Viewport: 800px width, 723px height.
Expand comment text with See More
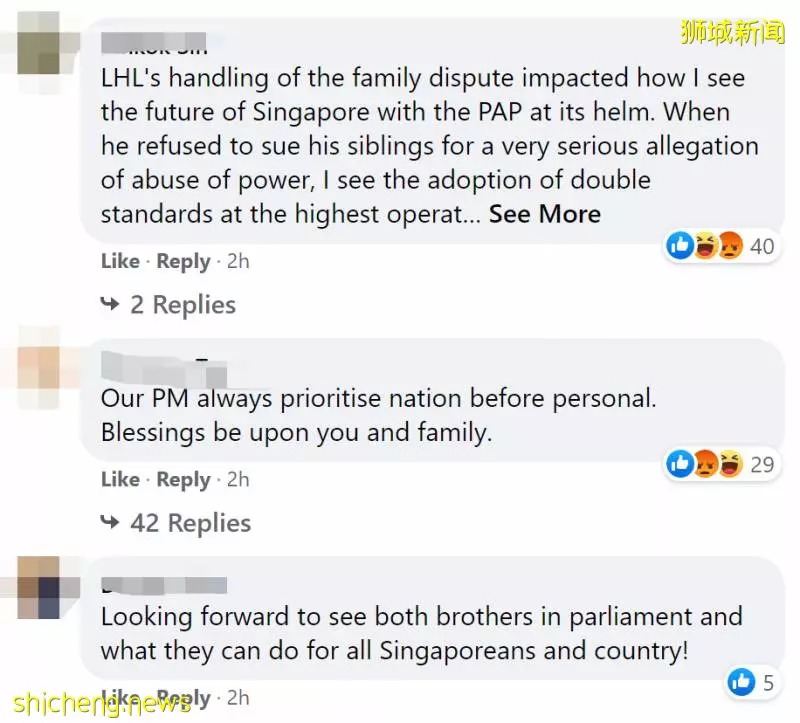[544, 214]
